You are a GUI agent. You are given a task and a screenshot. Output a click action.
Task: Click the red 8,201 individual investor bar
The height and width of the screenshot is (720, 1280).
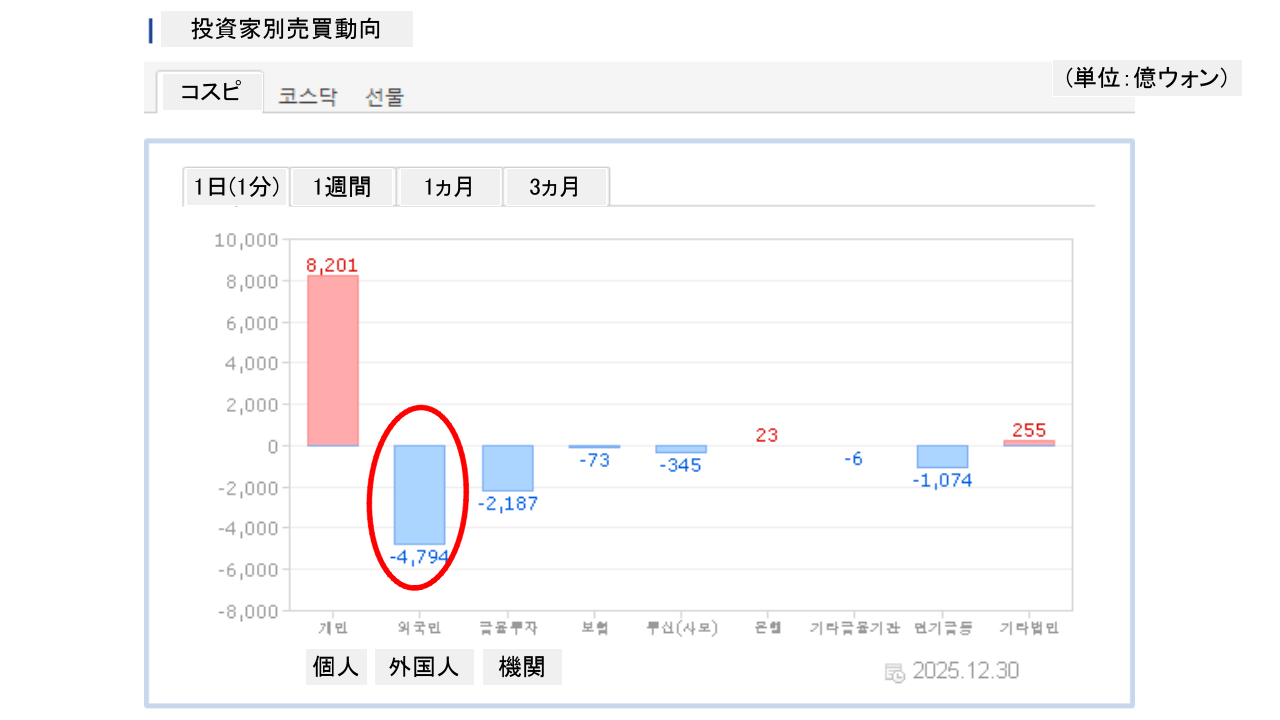coord(333,360)
